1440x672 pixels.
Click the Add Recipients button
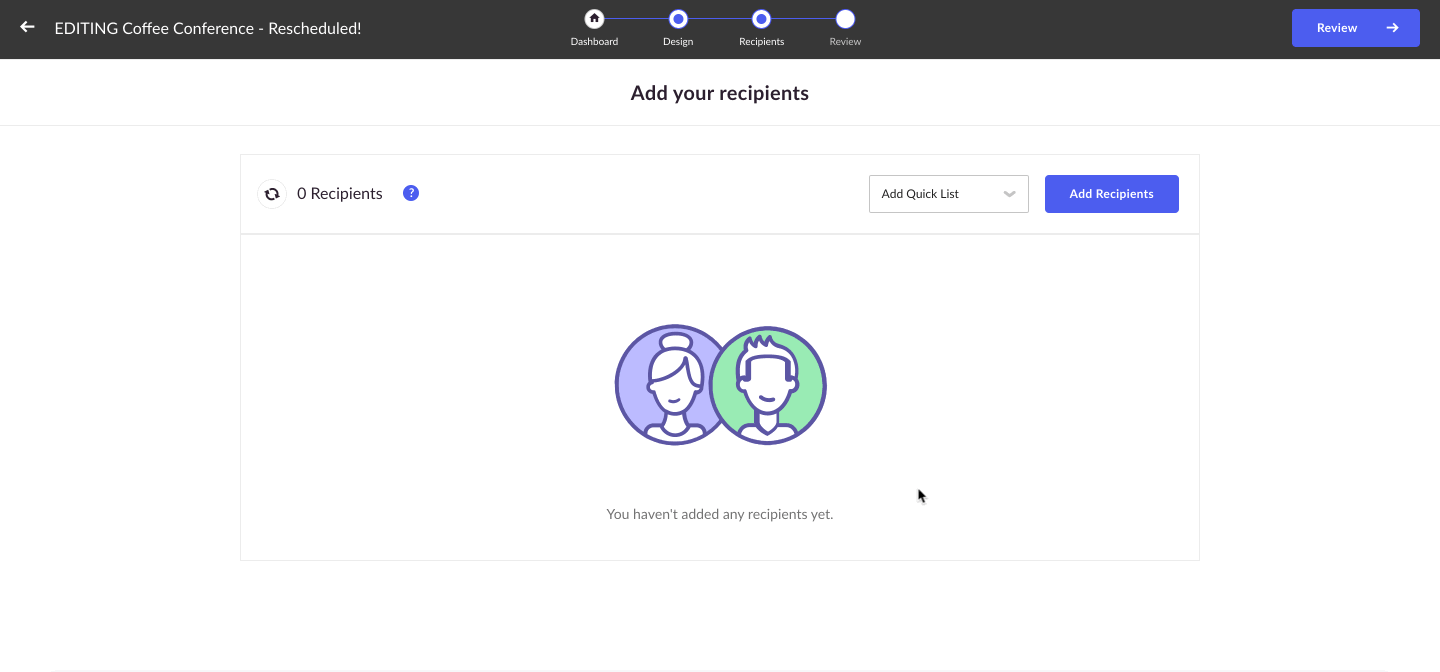(1112, 194)
